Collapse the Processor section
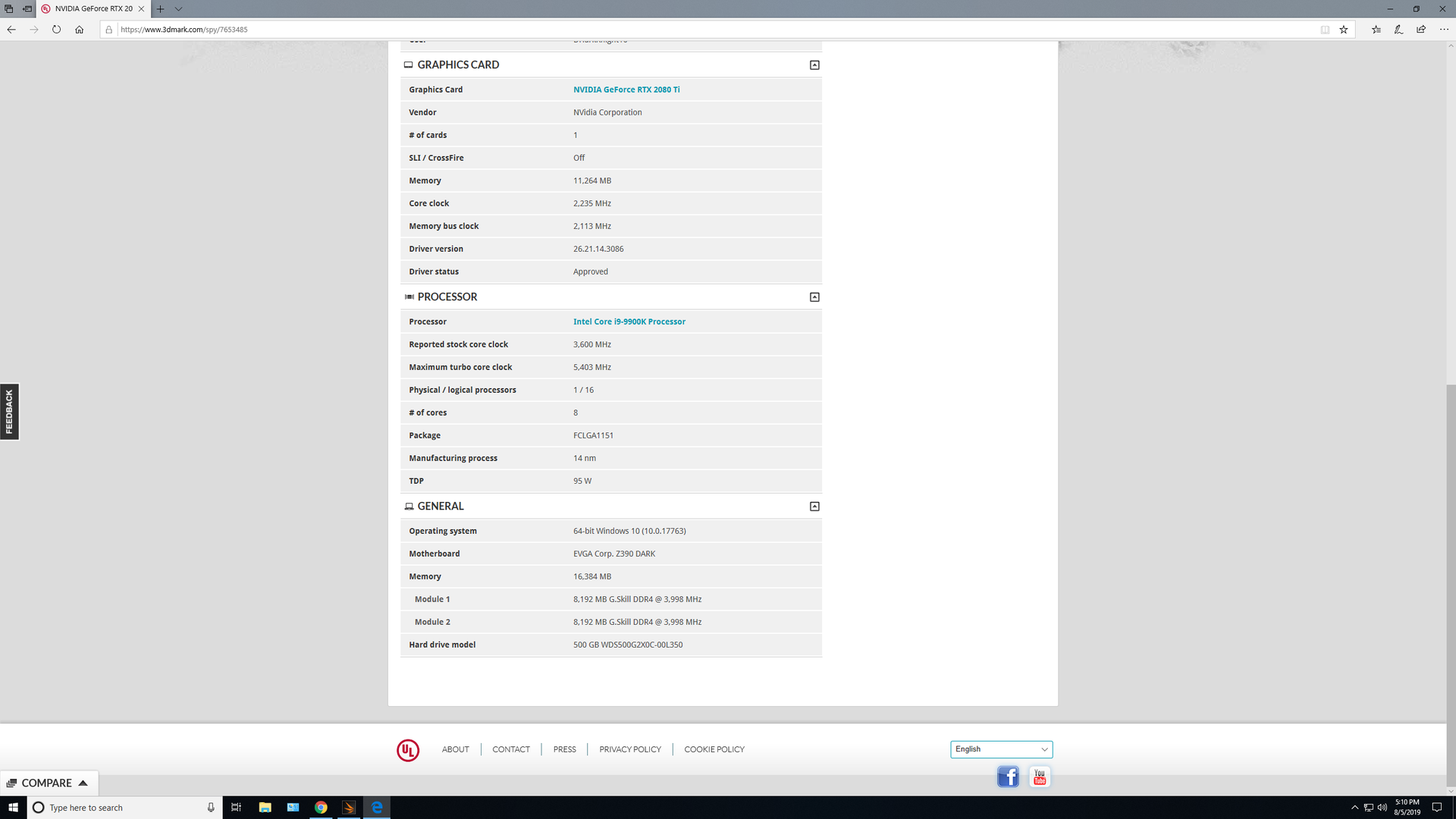 coord(814,297)
